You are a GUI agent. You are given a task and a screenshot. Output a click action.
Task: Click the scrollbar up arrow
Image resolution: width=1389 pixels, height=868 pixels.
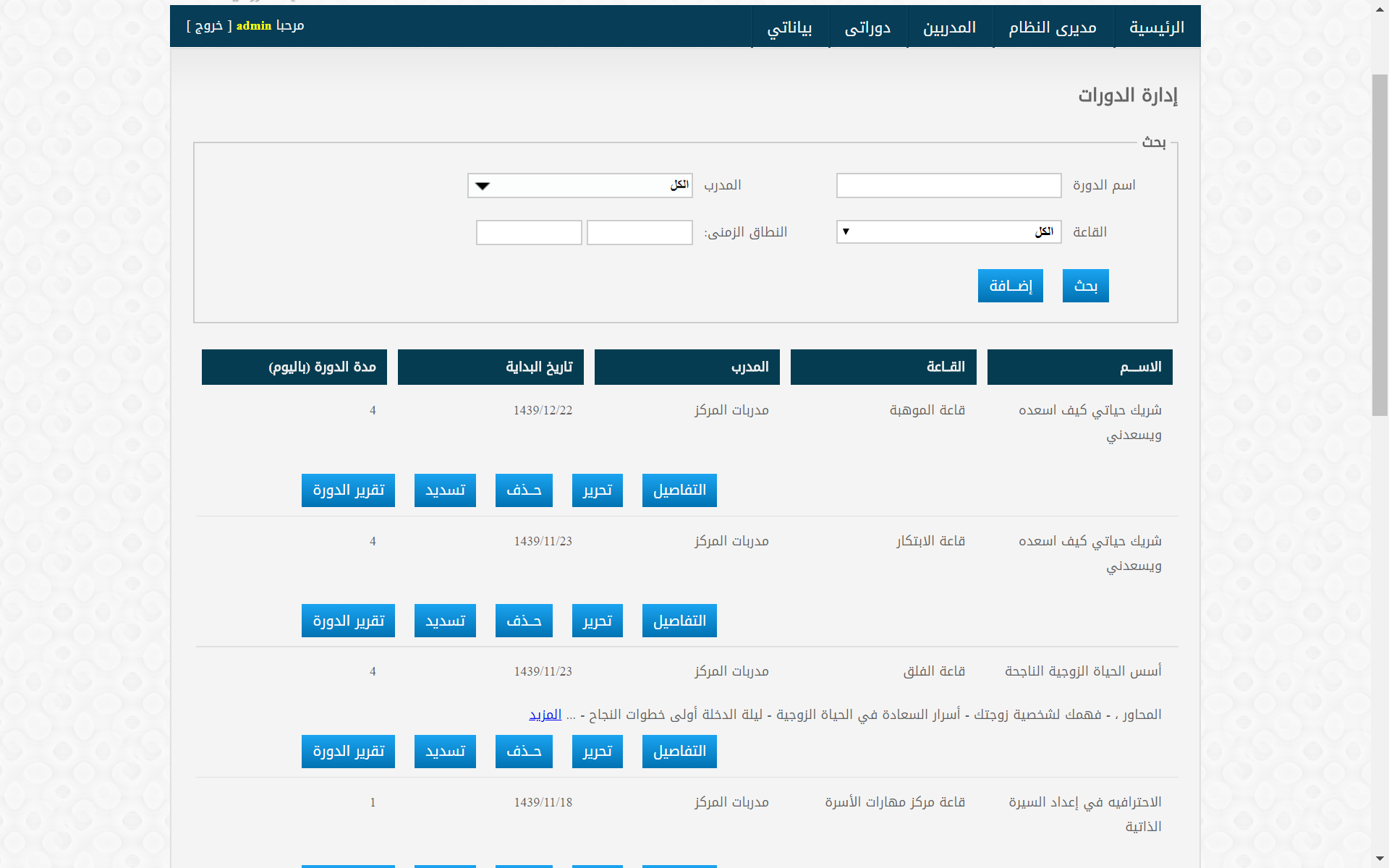(1380, 8)
